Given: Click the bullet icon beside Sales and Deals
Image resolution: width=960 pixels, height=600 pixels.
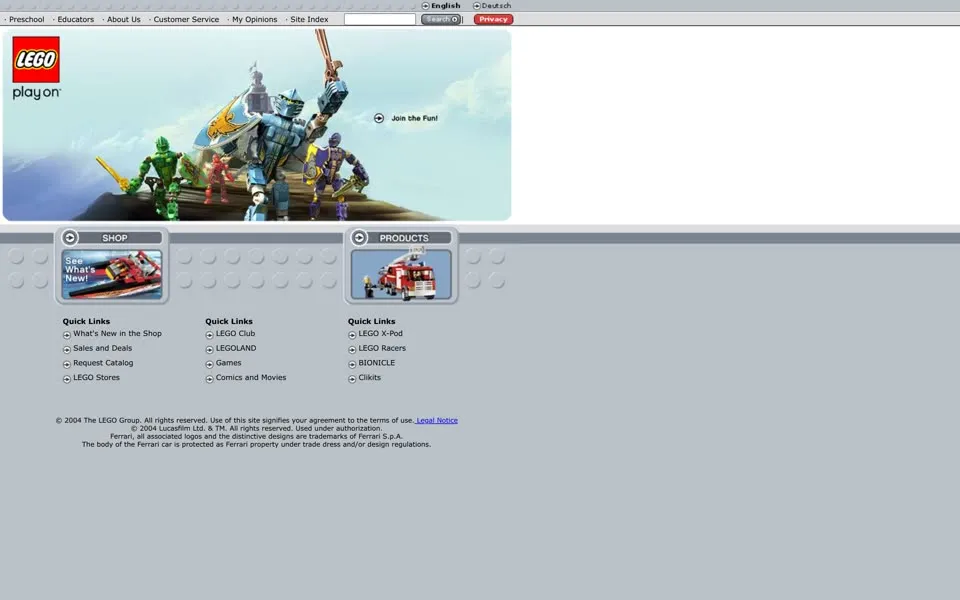Looking at the screenshot, I should coord(67,350).
